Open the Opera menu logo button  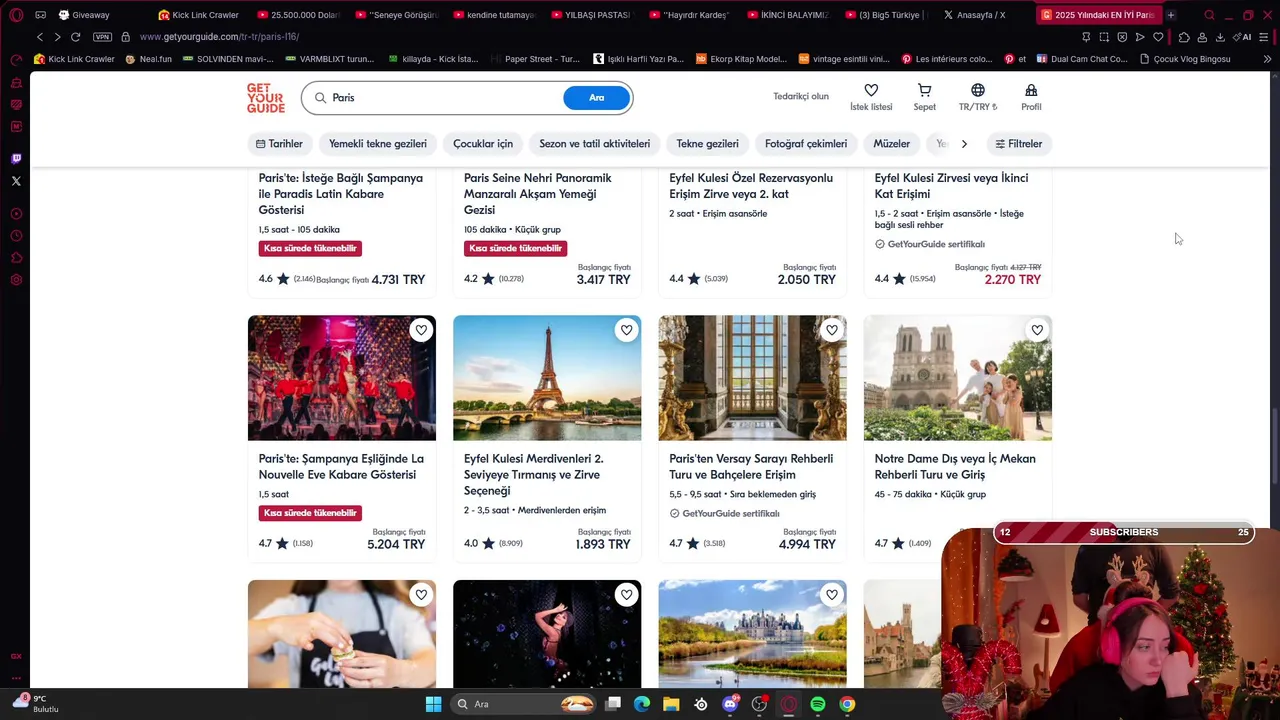click(16, 15)
